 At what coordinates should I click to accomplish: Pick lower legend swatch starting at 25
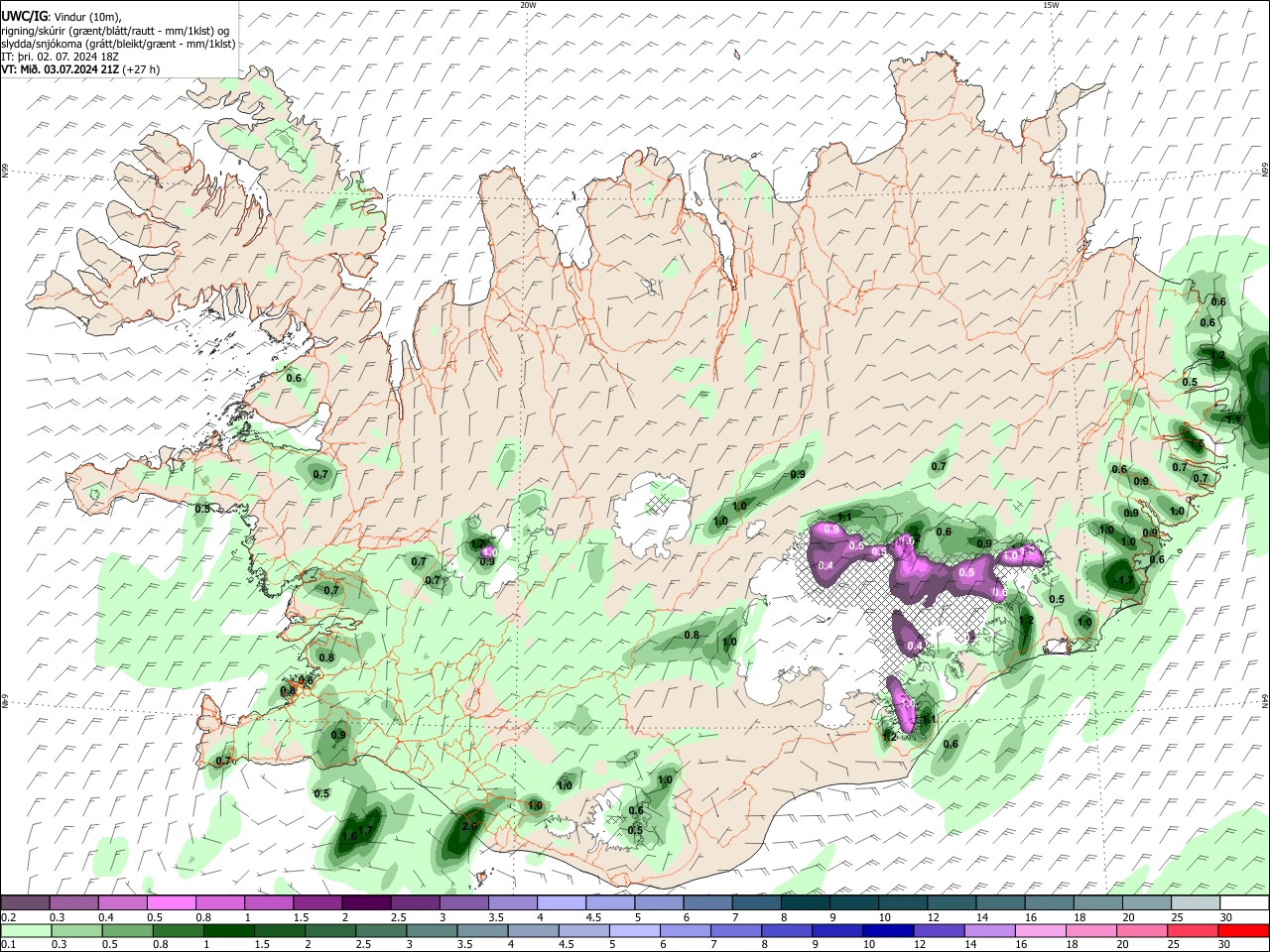coord(1193,931)
